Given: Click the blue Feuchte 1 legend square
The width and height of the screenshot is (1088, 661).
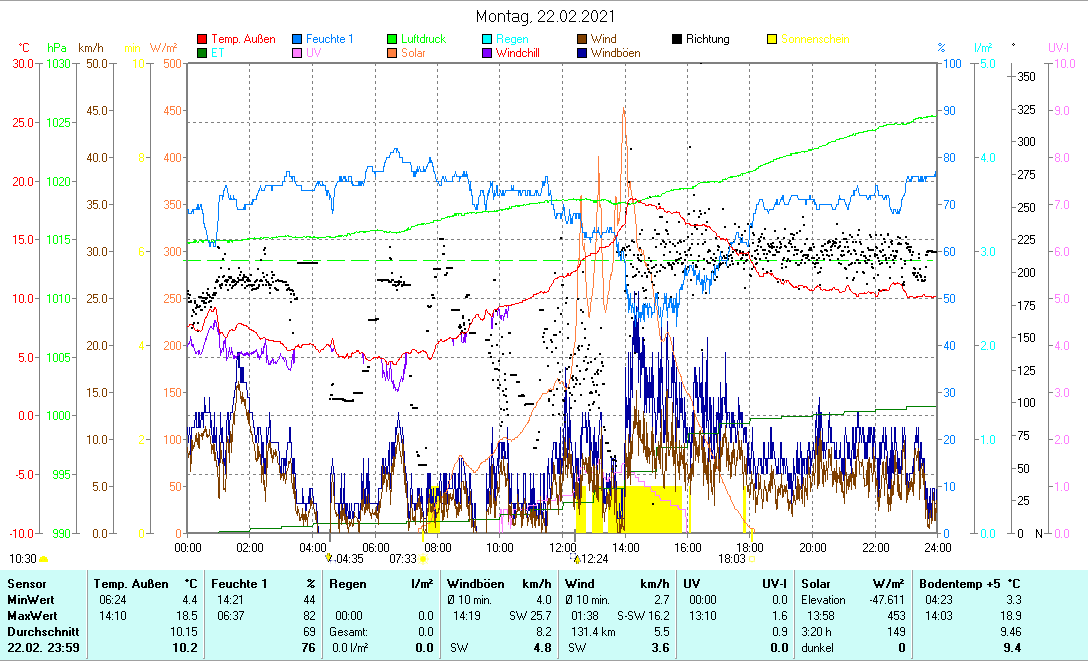Looking at the screenshot, I should [298, 40].
